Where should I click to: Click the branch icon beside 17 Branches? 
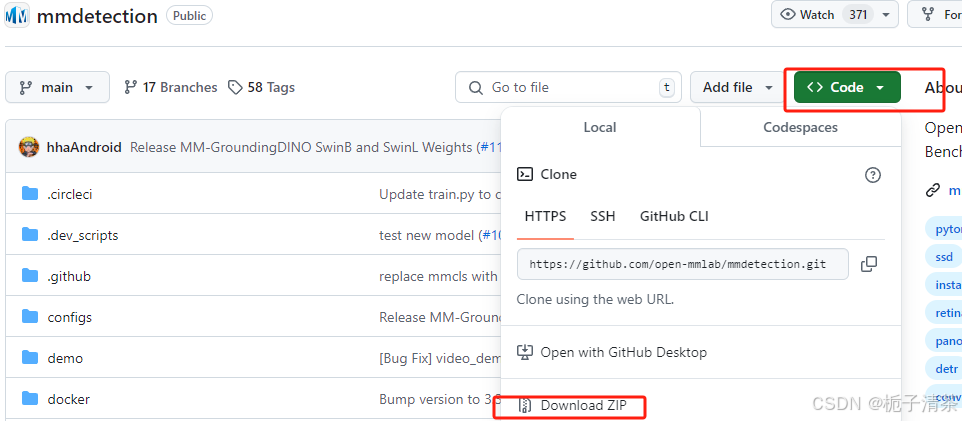(x=130, y=87)
